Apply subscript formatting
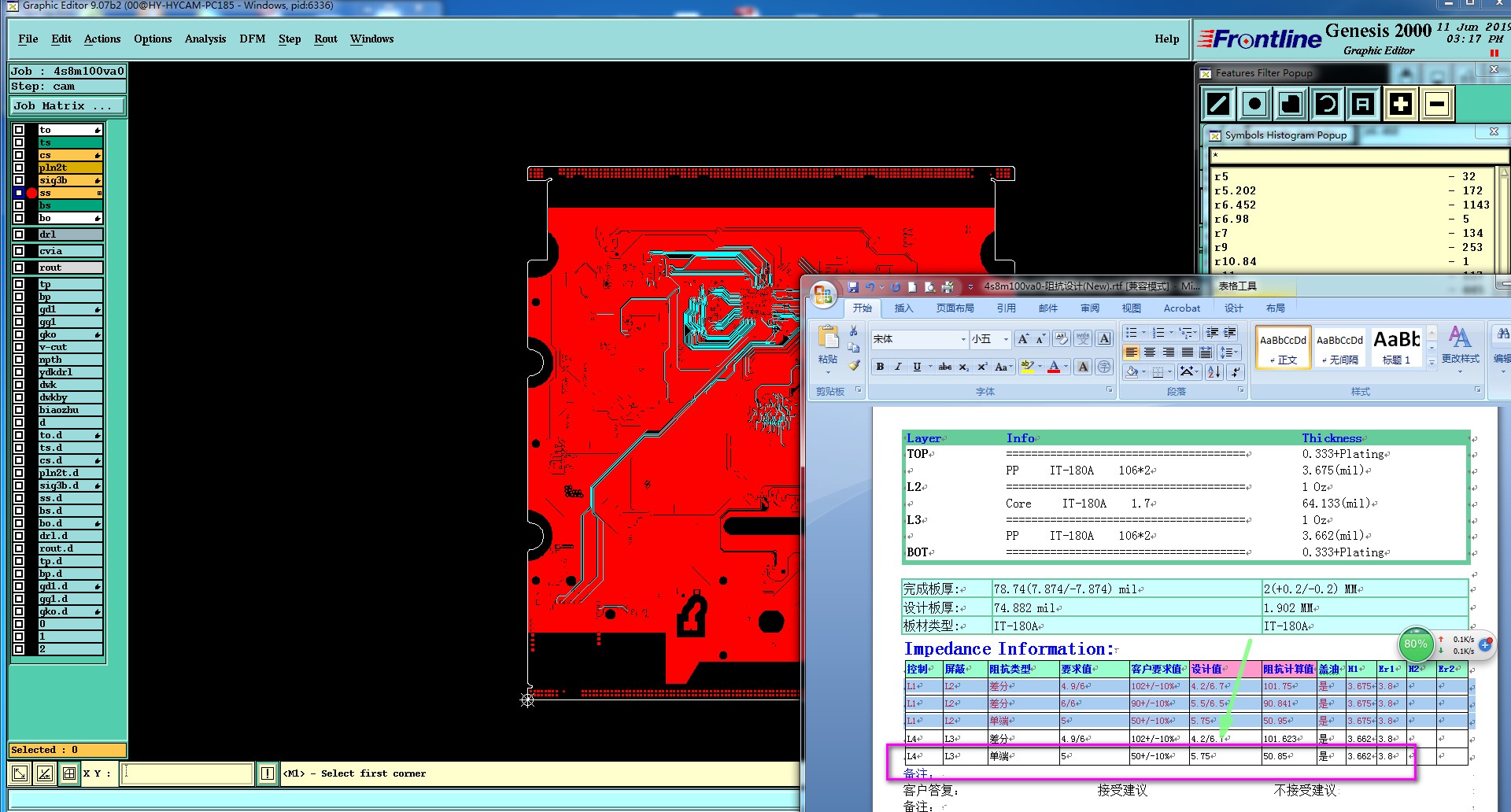 [964, 367]
